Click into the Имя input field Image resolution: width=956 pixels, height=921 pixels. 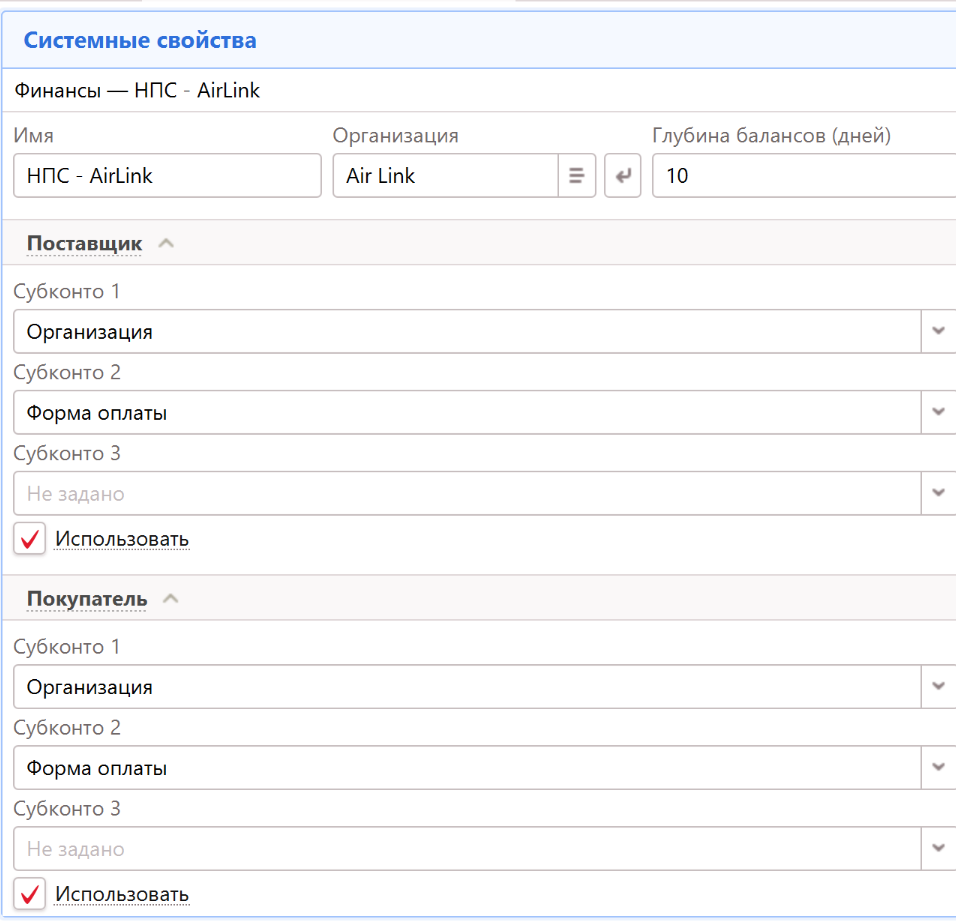point(167,176)
